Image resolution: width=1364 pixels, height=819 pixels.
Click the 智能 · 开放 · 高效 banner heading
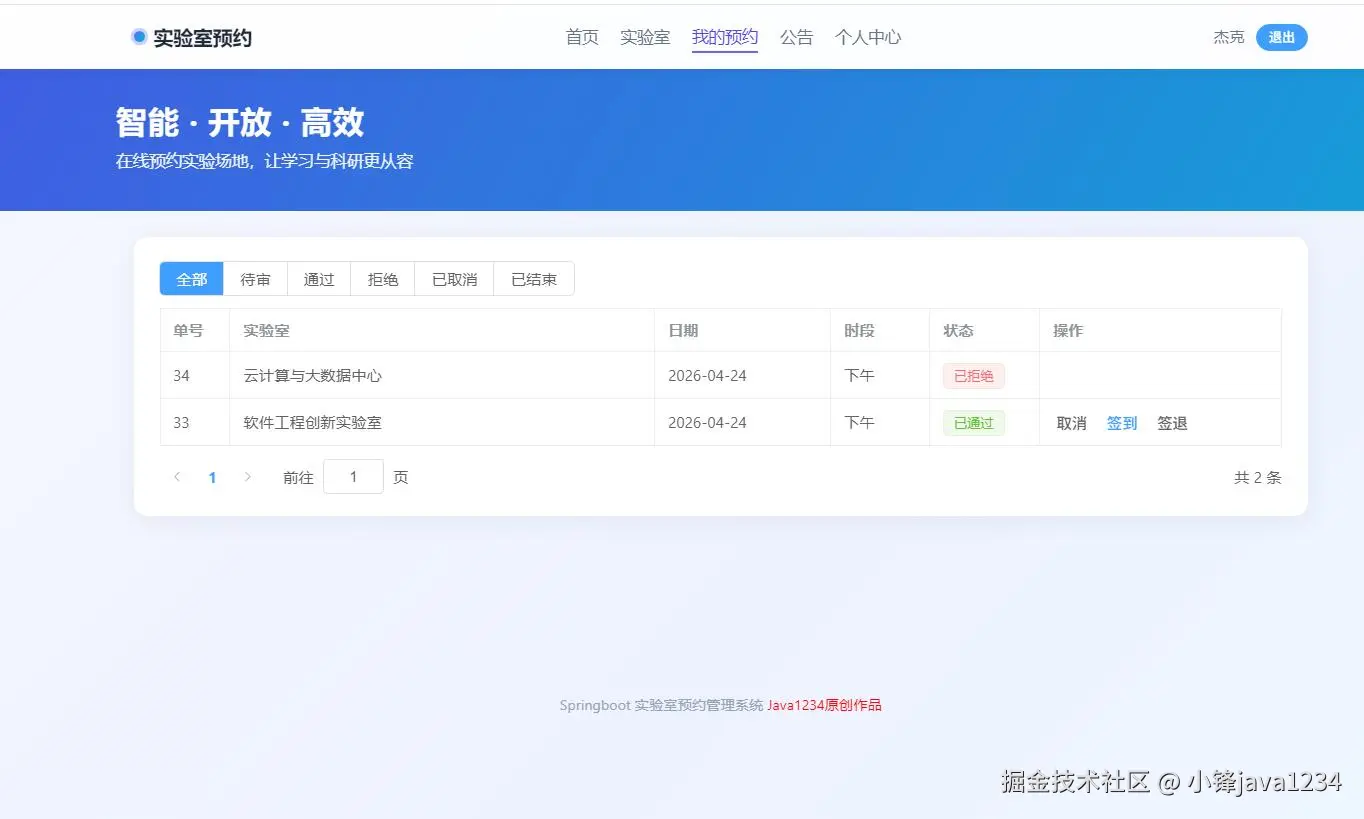(240, 123)
